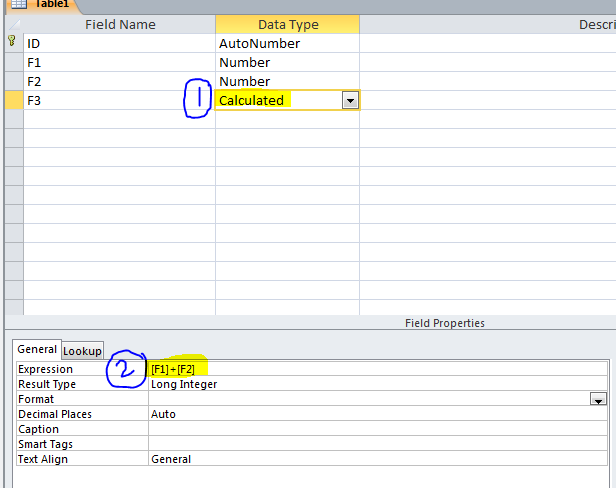This screenshot has height=488, width=616.
Task: Switch to the Lookup properties tab
Action: (82, 351)
